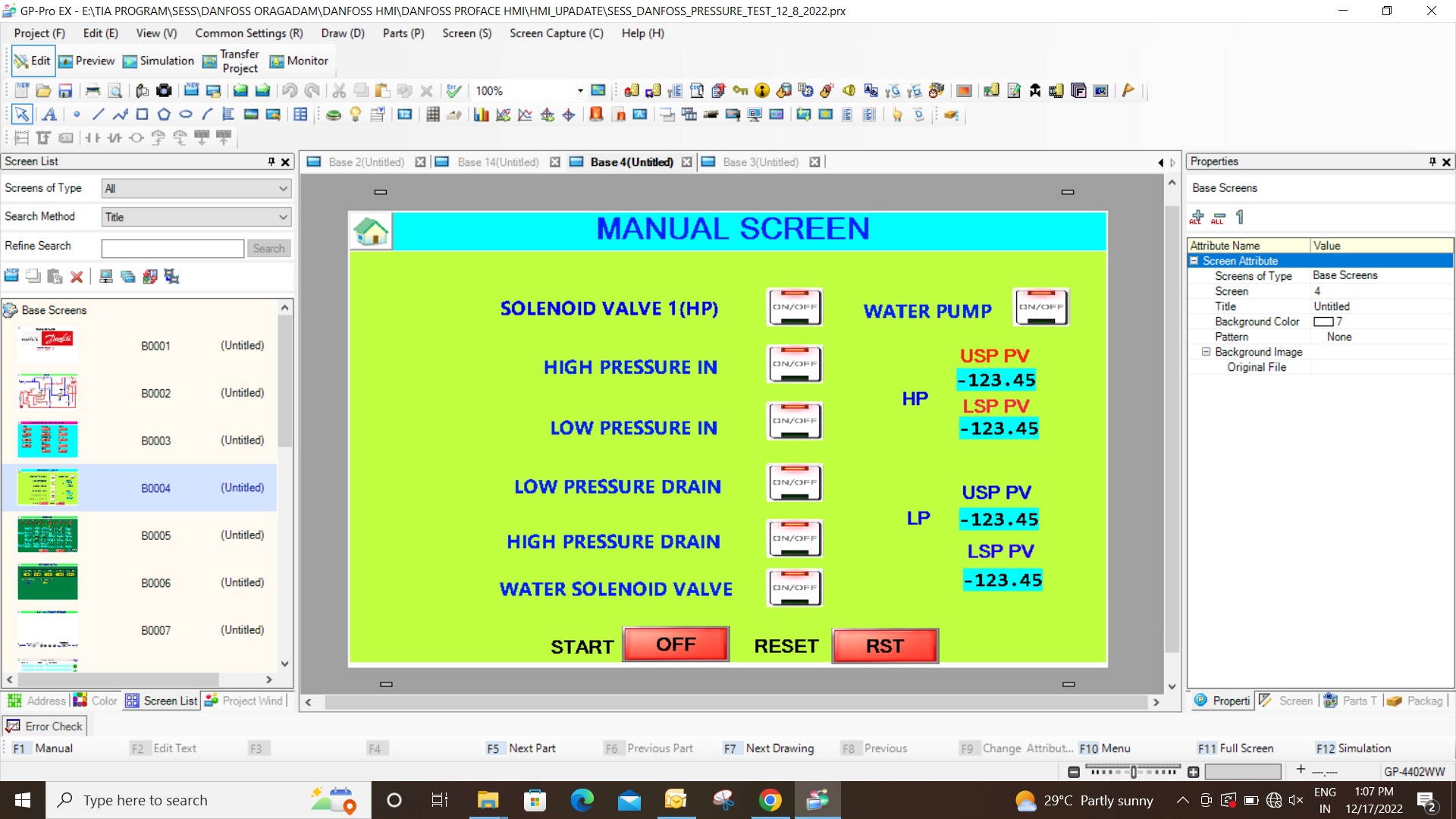Image resolution: width=1456 pixels, height=819 pixels.
Task: Pick the Polygon draw tool
Action: point(164,115)
